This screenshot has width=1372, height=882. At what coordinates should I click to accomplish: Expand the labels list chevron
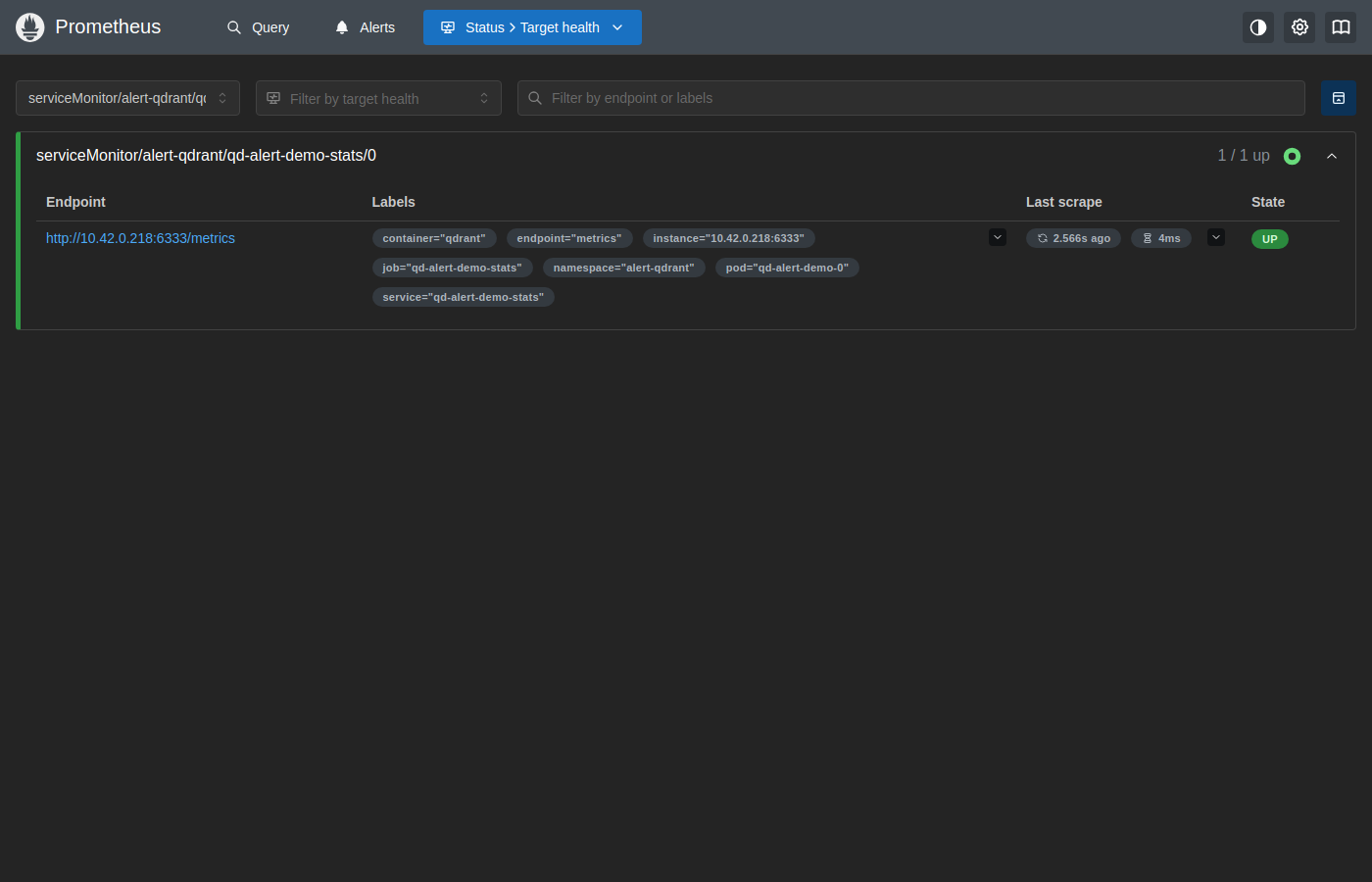pyautogui.click(x=998, y=237)
